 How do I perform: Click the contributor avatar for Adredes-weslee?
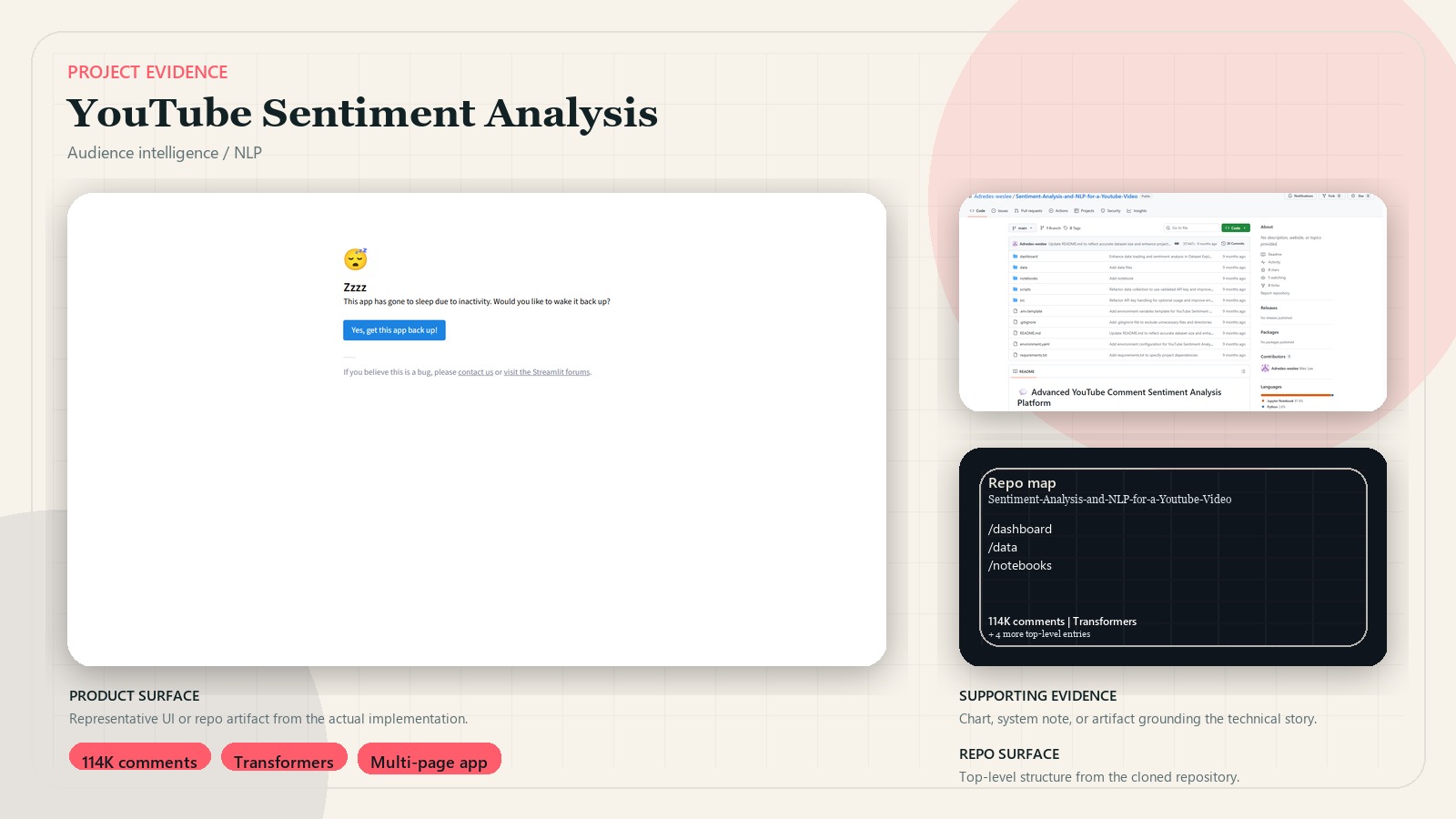point(1265,368)
